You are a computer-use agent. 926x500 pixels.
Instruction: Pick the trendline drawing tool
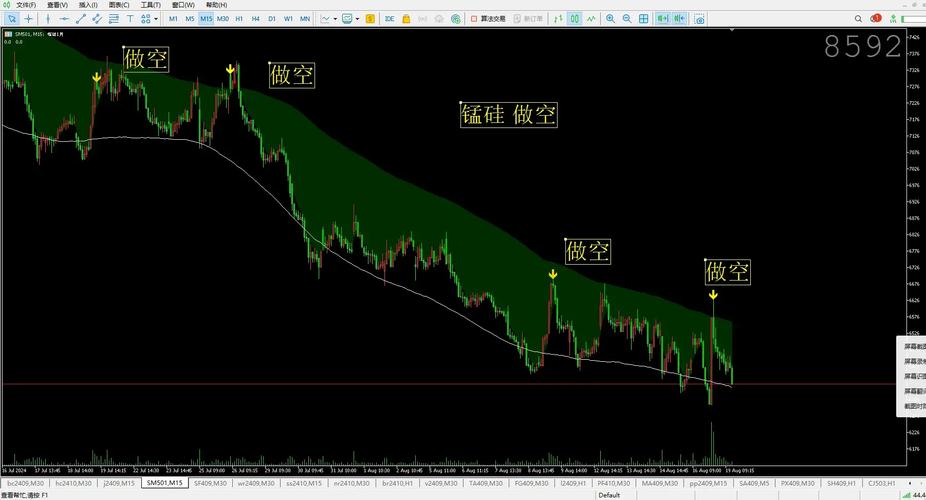point(81,18)
